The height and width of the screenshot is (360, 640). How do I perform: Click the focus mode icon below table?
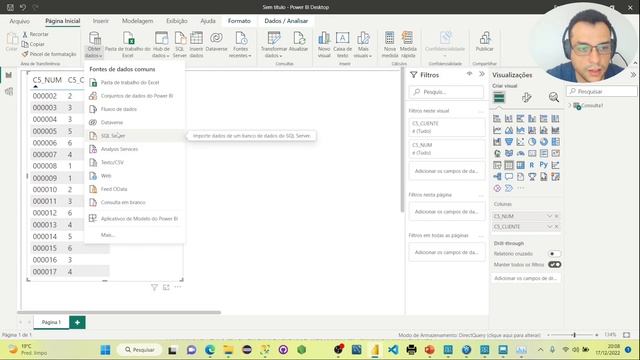click(166, 287)
